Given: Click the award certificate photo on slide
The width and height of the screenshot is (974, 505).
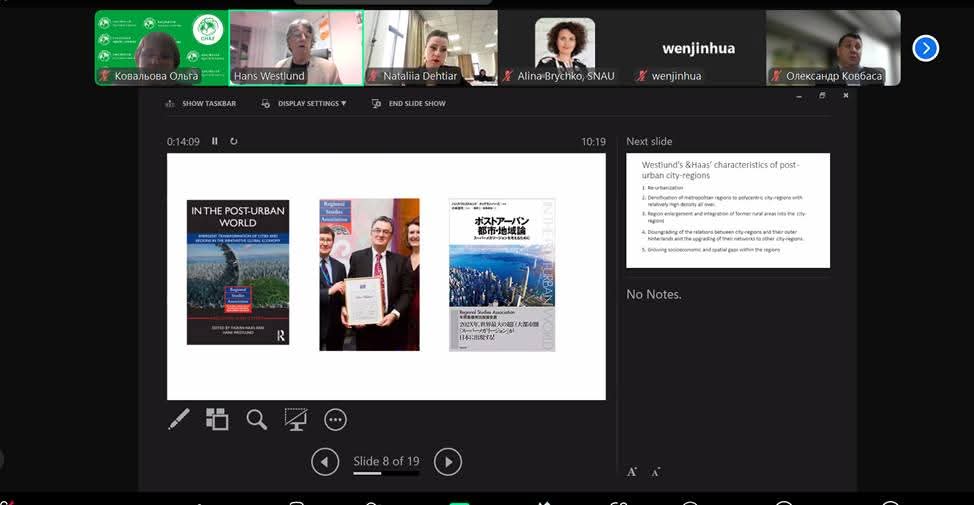Looking at the screenshot, I should [x=370, y=275].
